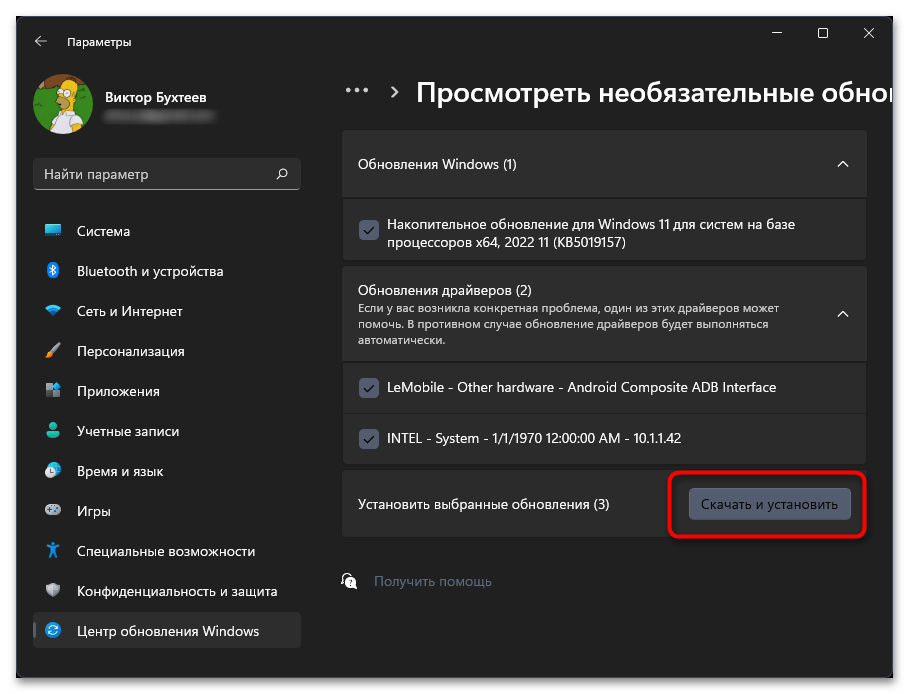Focus the Найти параметр search field
This screenshot has height=694, width=909.
pyautogui.click(x=167, y=174)
